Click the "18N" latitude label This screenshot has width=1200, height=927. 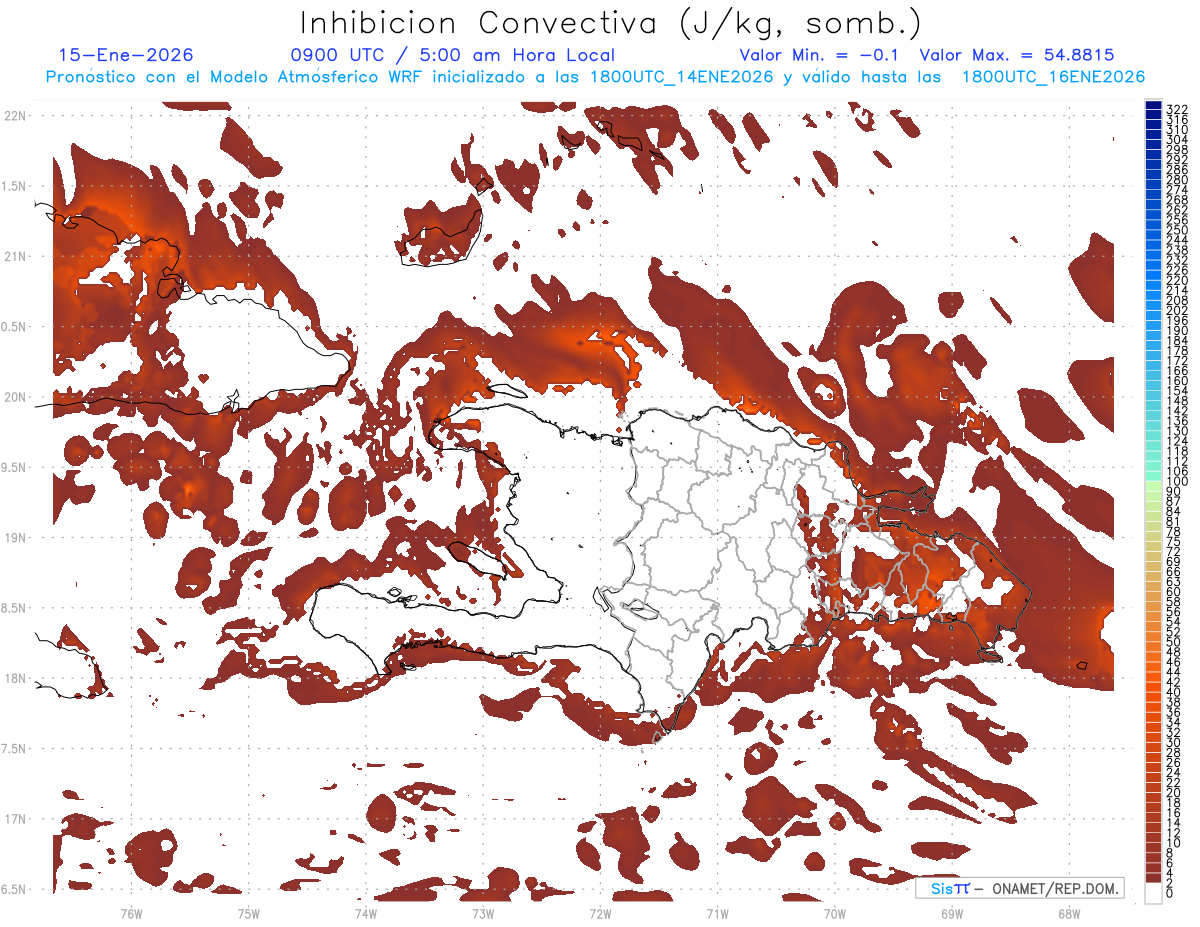(14, 678)
